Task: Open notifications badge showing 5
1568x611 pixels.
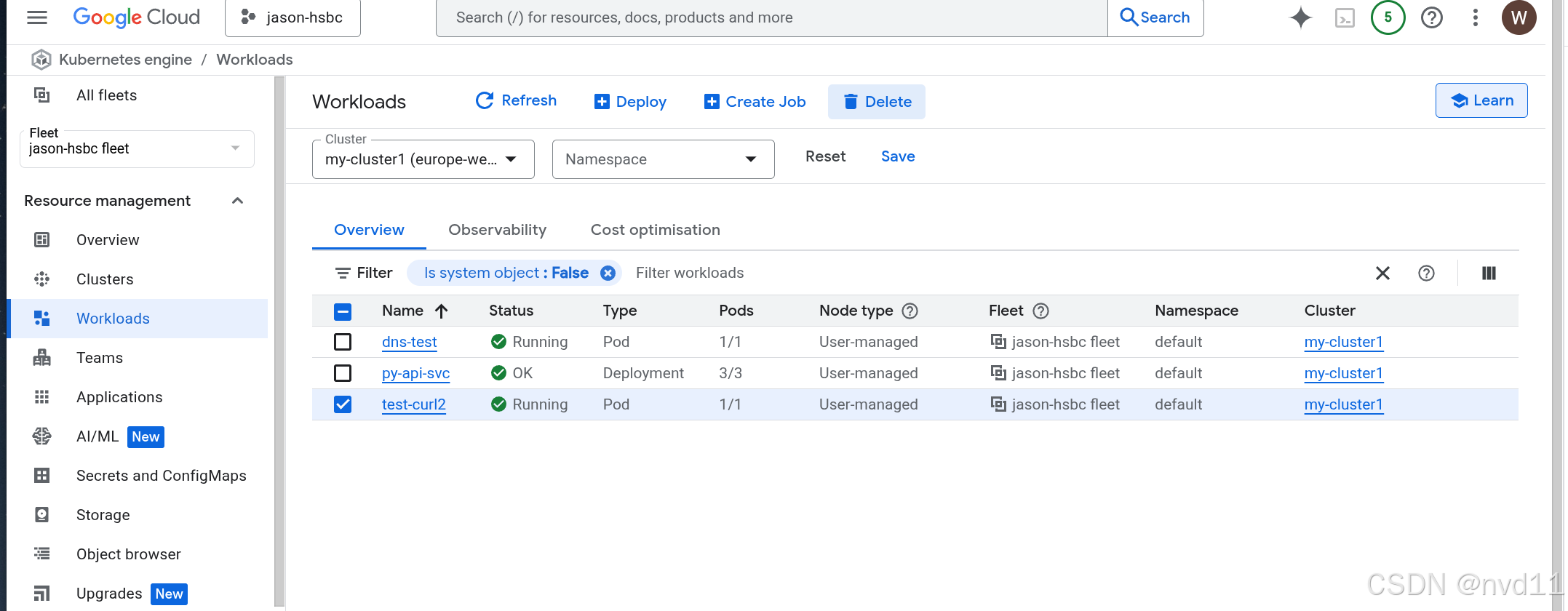Action: click(x=1388, y=17)
